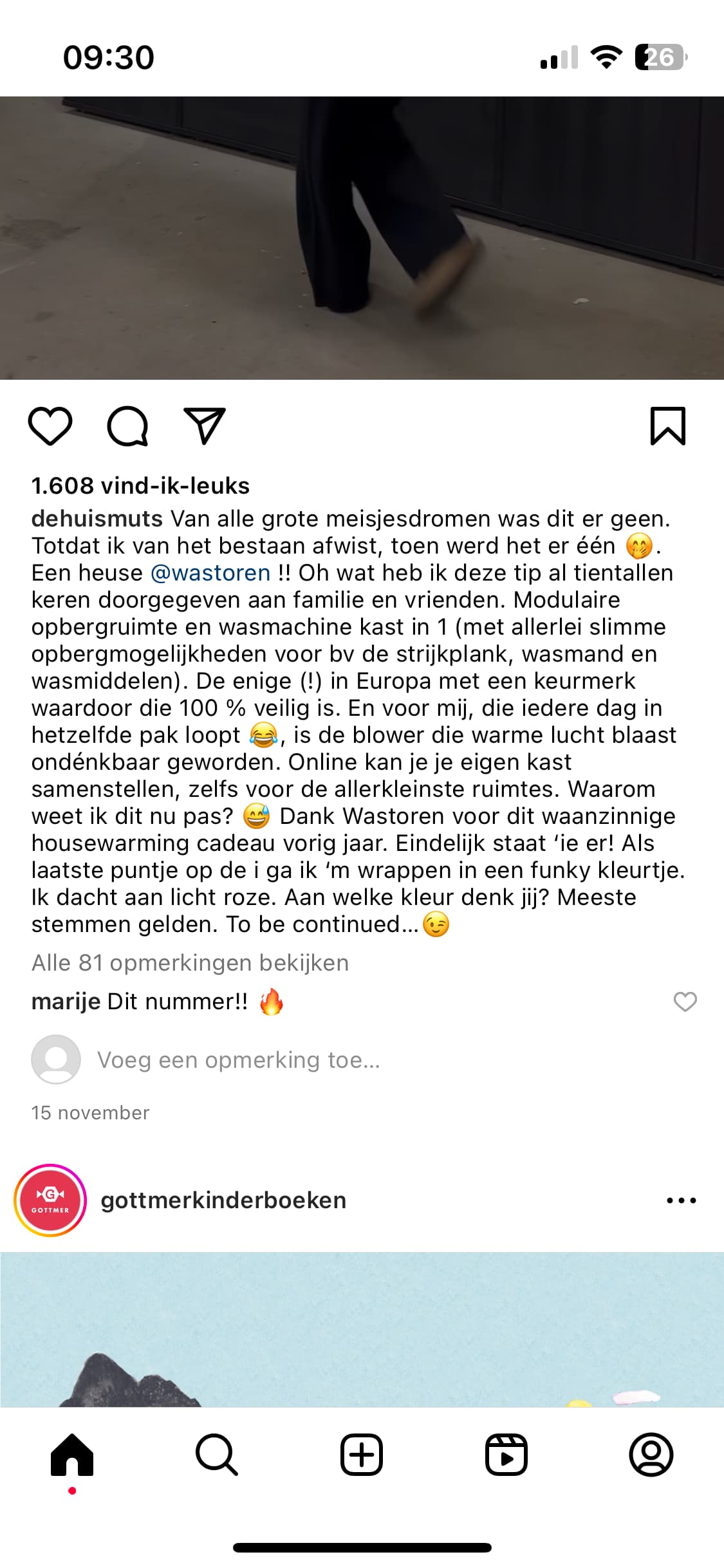Image resolution: width=724 pixels, height=1568 pixels.
Task: View gottmerkinderboeken story via profile avatar
Action: tap(50, 1200)
